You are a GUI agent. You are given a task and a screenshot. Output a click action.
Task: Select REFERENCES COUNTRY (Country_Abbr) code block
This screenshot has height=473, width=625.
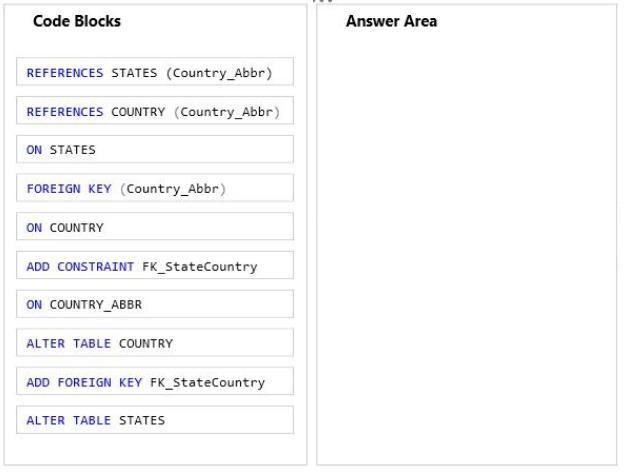click(155, 110)
